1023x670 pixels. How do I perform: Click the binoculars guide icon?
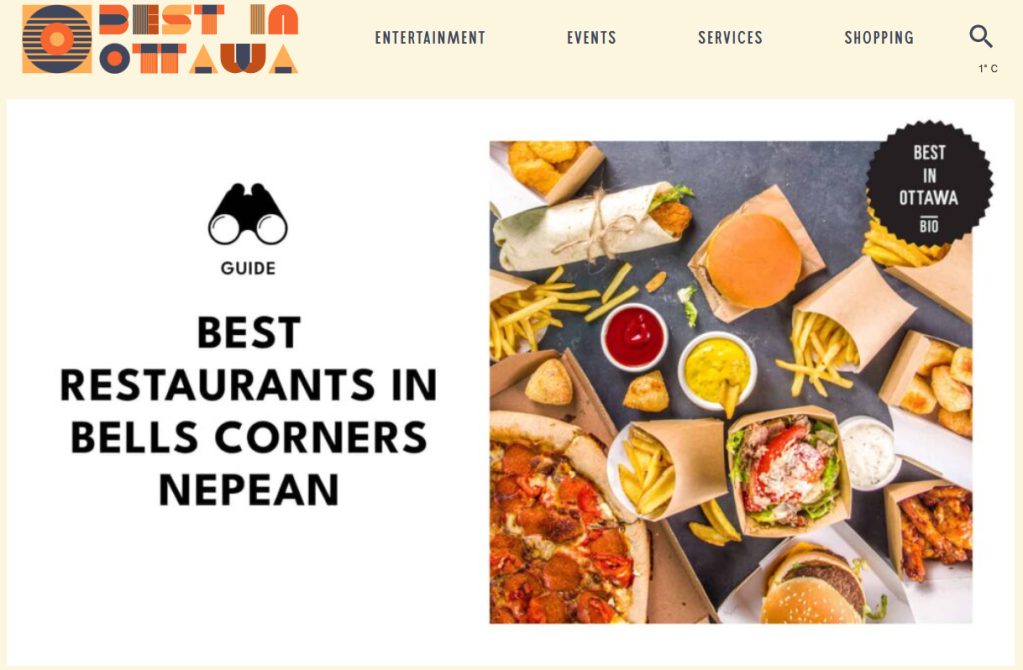(x=248, y=213)
